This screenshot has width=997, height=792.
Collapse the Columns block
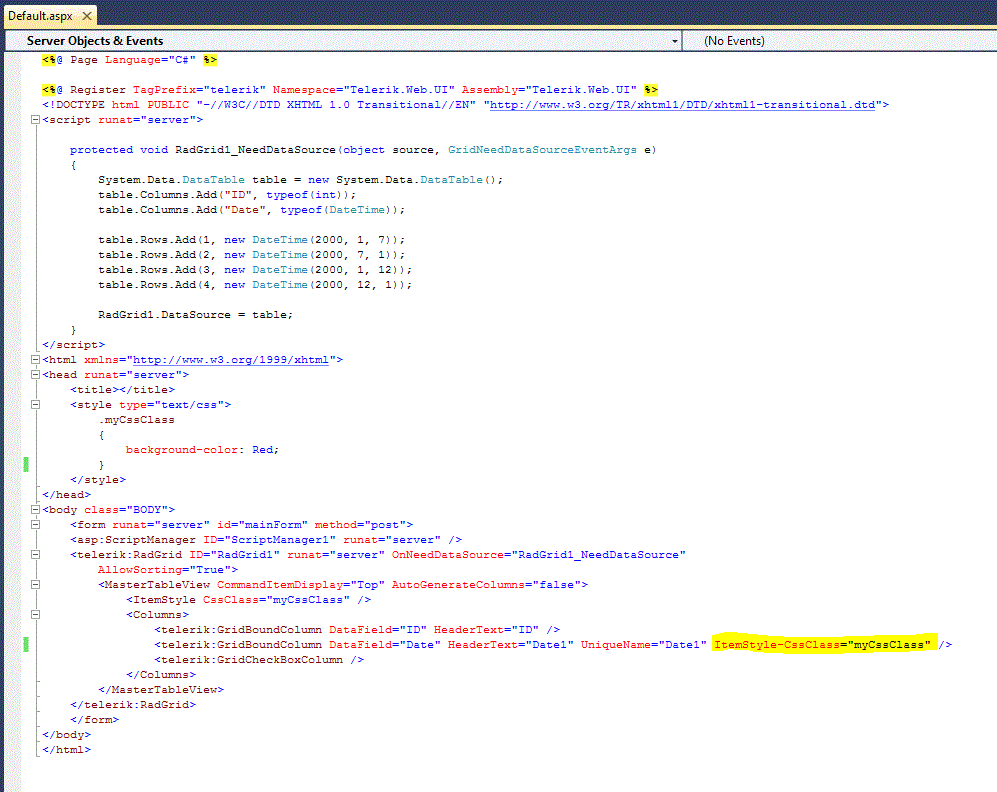(36, 615)
